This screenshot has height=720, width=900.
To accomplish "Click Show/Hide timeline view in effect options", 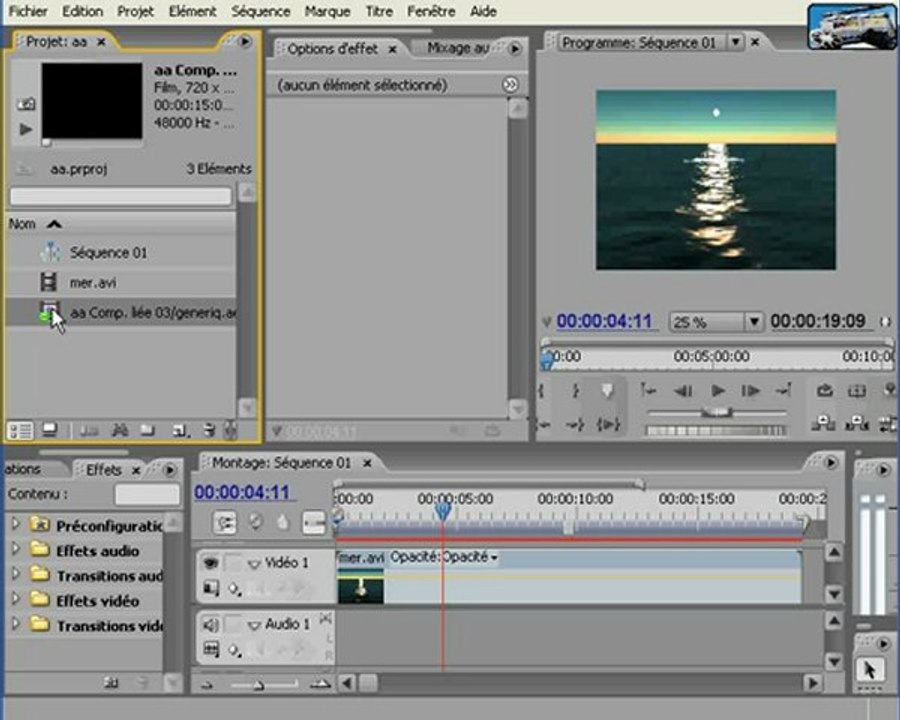I will click(x=510, y=85).
